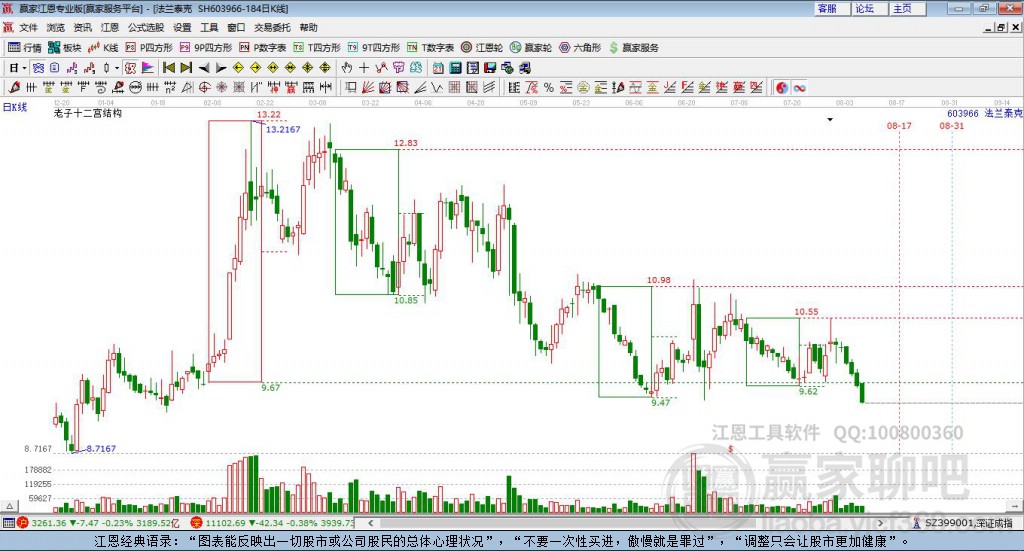The image size is (1024, 551).
Task: Open the calculator icon
Action: pyautogui.click(x=455, y=68)
